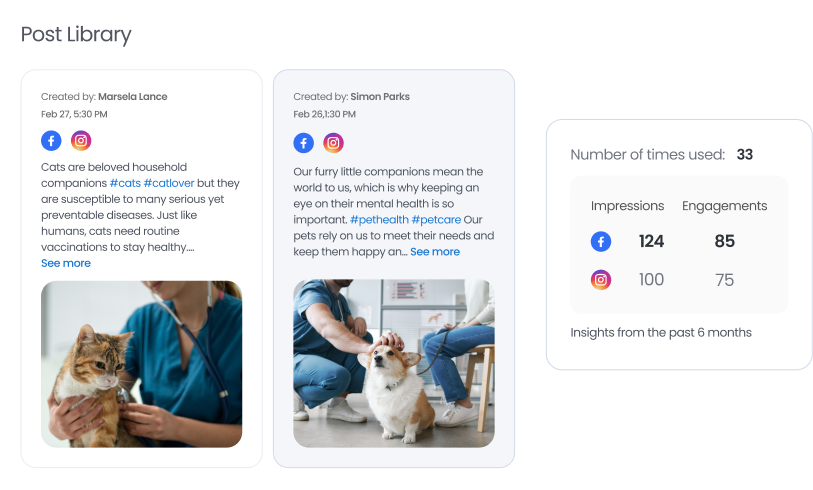Expand cat post with See more

pyautogui.click(x=66, y=263)
